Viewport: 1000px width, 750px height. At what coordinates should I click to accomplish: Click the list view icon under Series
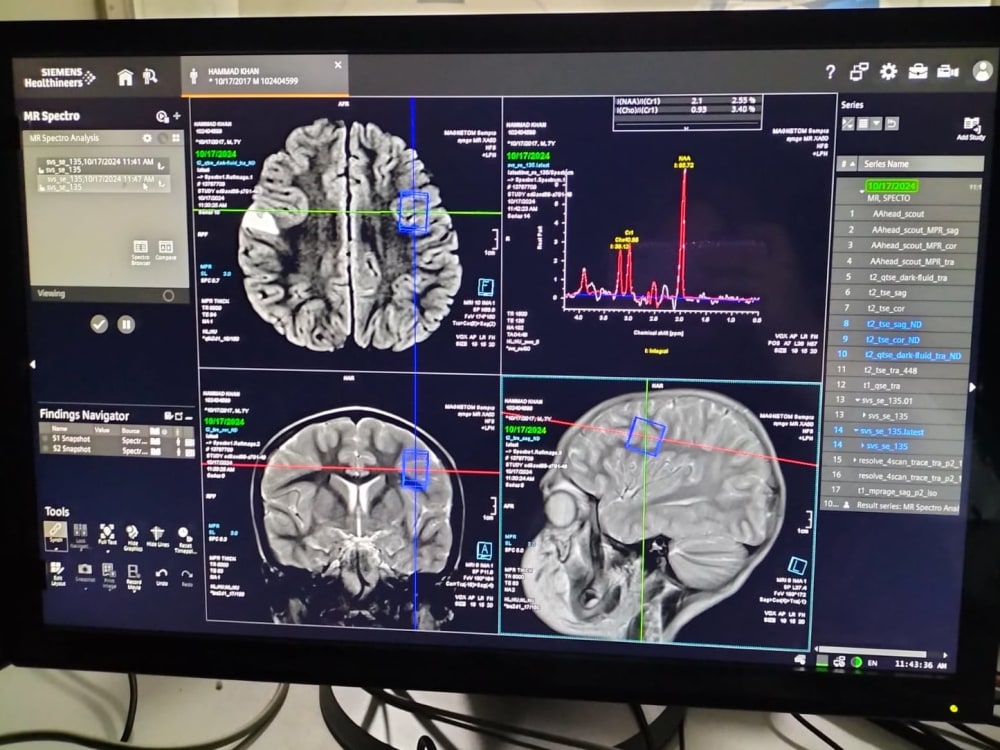pyautogui.click(x=862, y=124)
